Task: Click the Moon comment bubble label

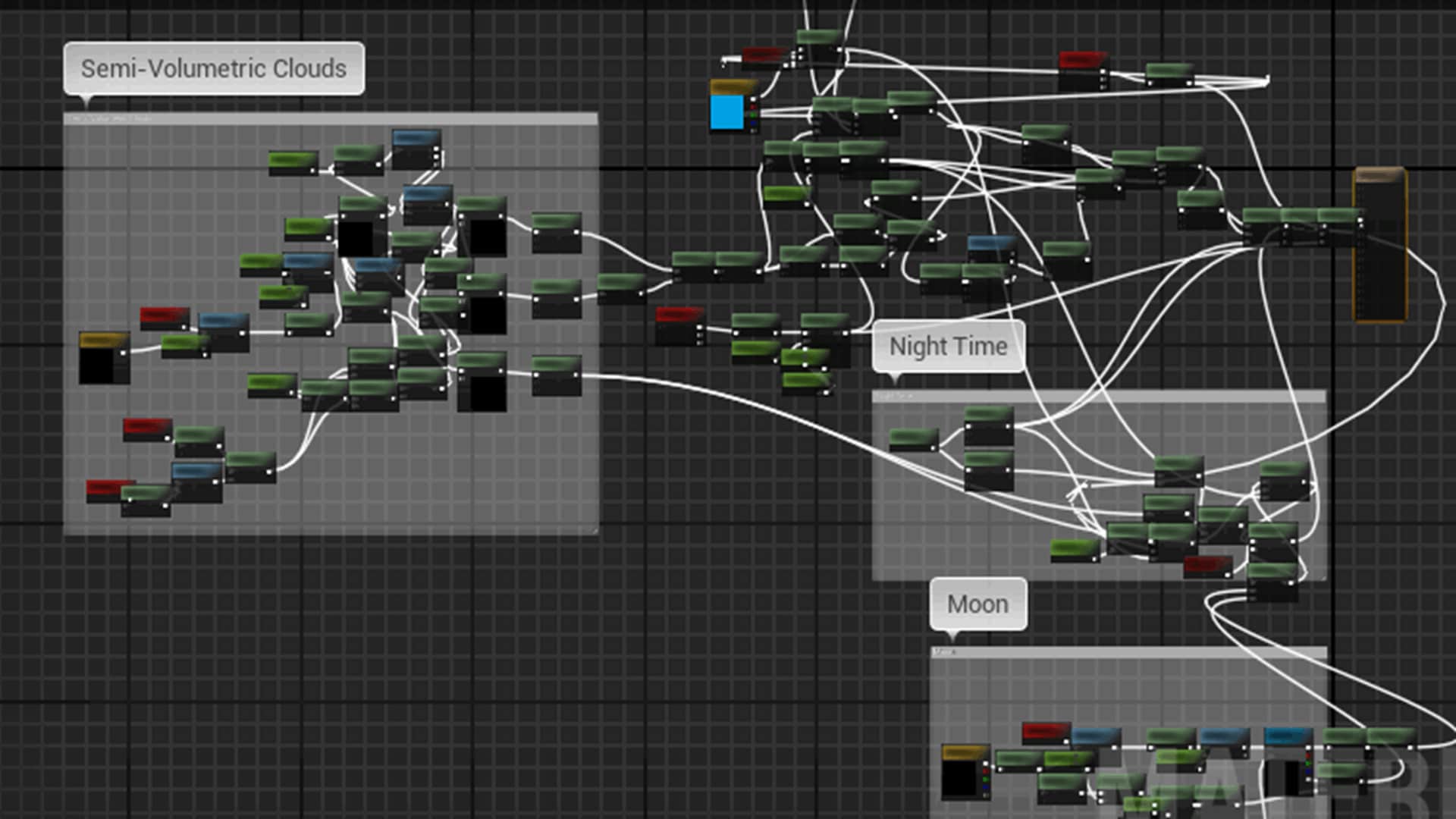Action: click(x=977, y=604)
